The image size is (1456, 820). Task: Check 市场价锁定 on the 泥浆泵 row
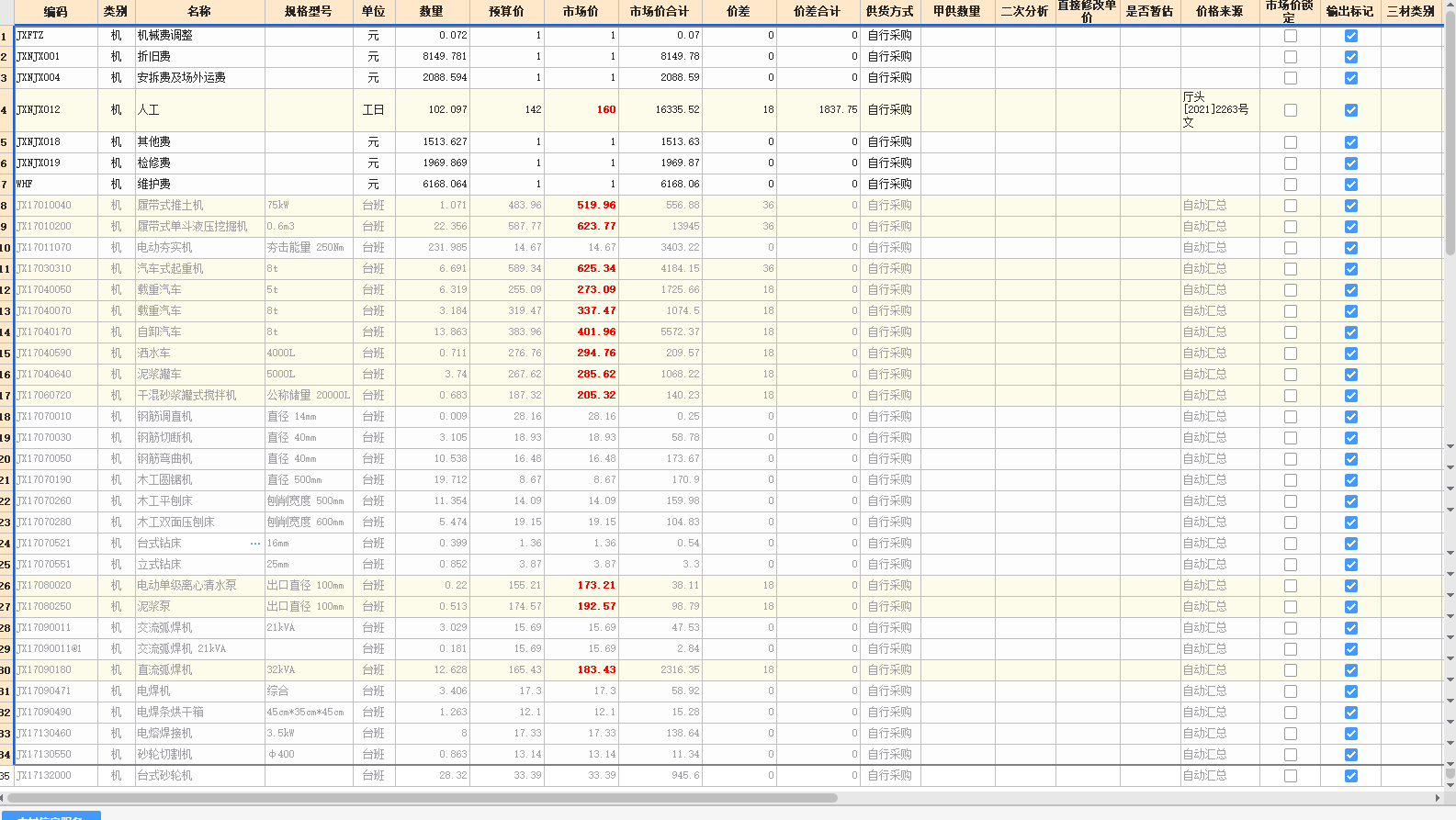(1291, 607)
